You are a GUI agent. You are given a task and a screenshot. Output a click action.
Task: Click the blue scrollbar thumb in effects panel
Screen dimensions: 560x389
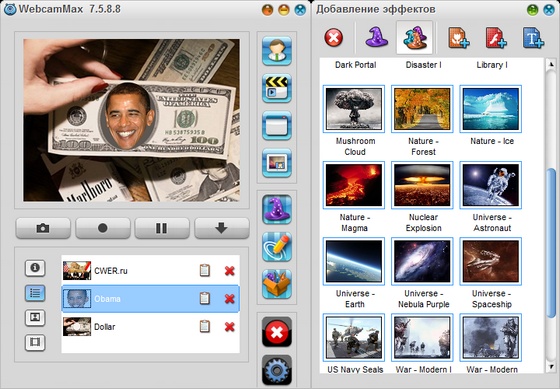[550, 243]
